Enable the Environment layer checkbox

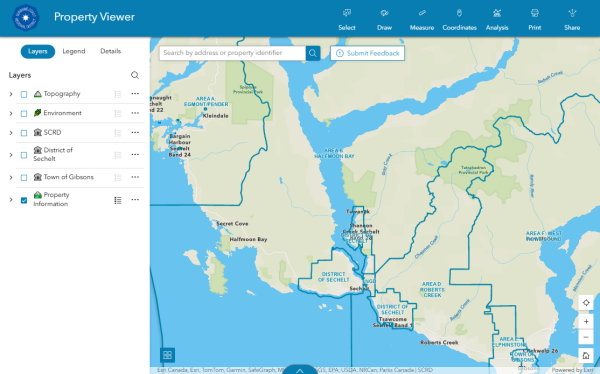tap(24, 113)
